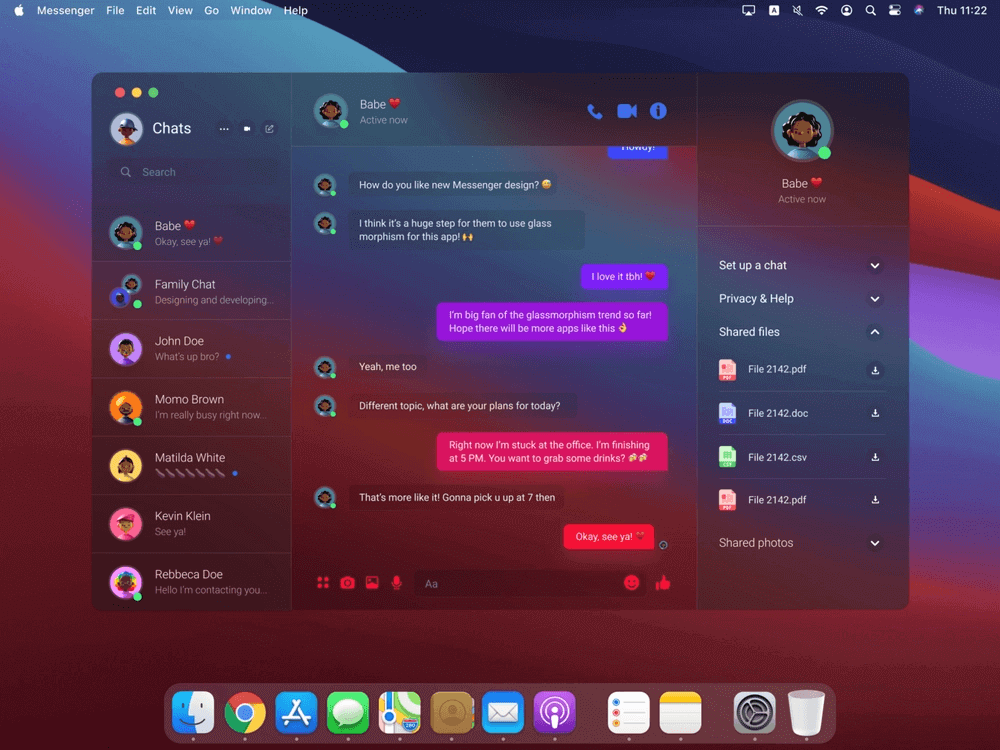The height and width of the screenshot is (750, 1000).
Task: Attach an image from the gallery icon
Action: (x=371, y=582)
